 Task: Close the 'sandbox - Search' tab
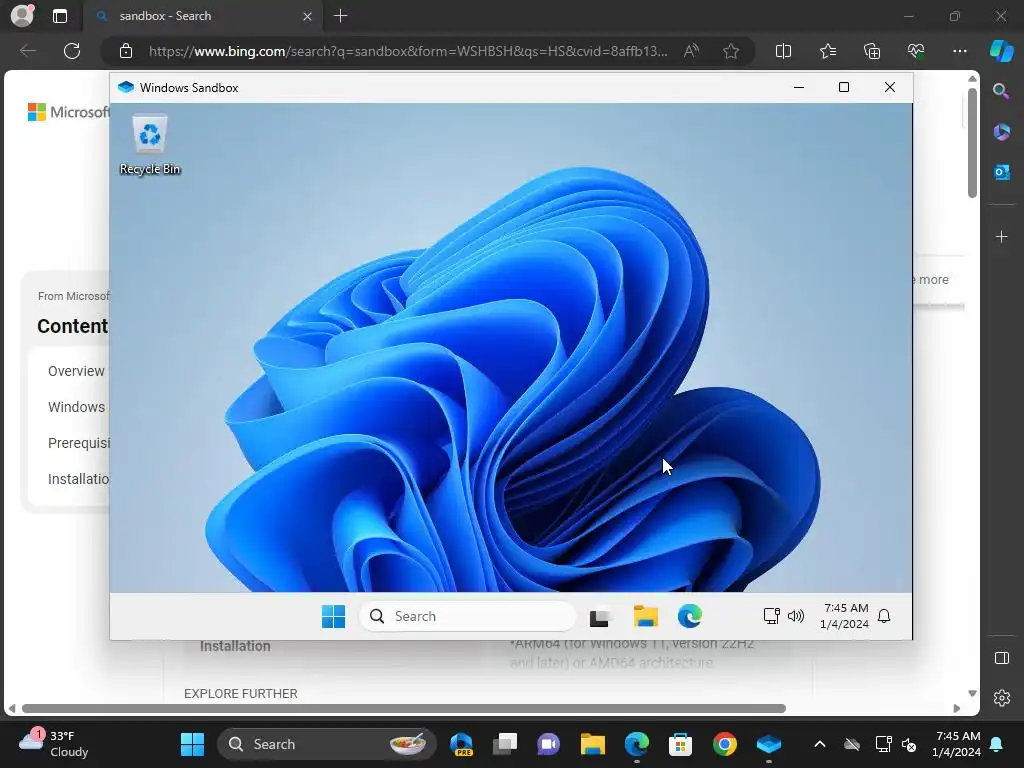(308, 16)
